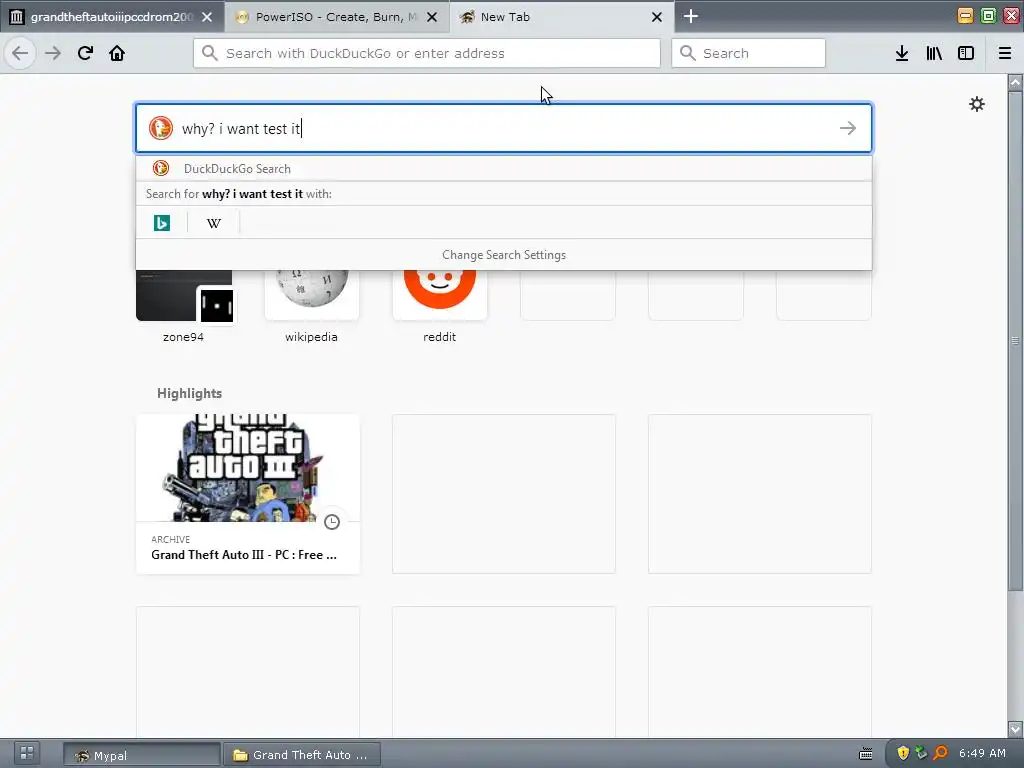Open new tab page gear settings
The image size is (1024, 768).
(976, 104)
